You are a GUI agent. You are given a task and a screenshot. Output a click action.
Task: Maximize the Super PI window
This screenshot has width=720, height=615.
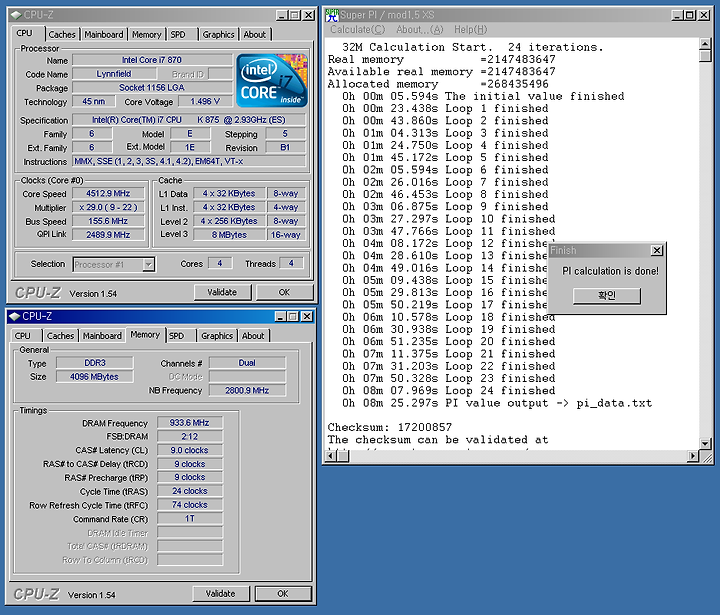(690, 15)
